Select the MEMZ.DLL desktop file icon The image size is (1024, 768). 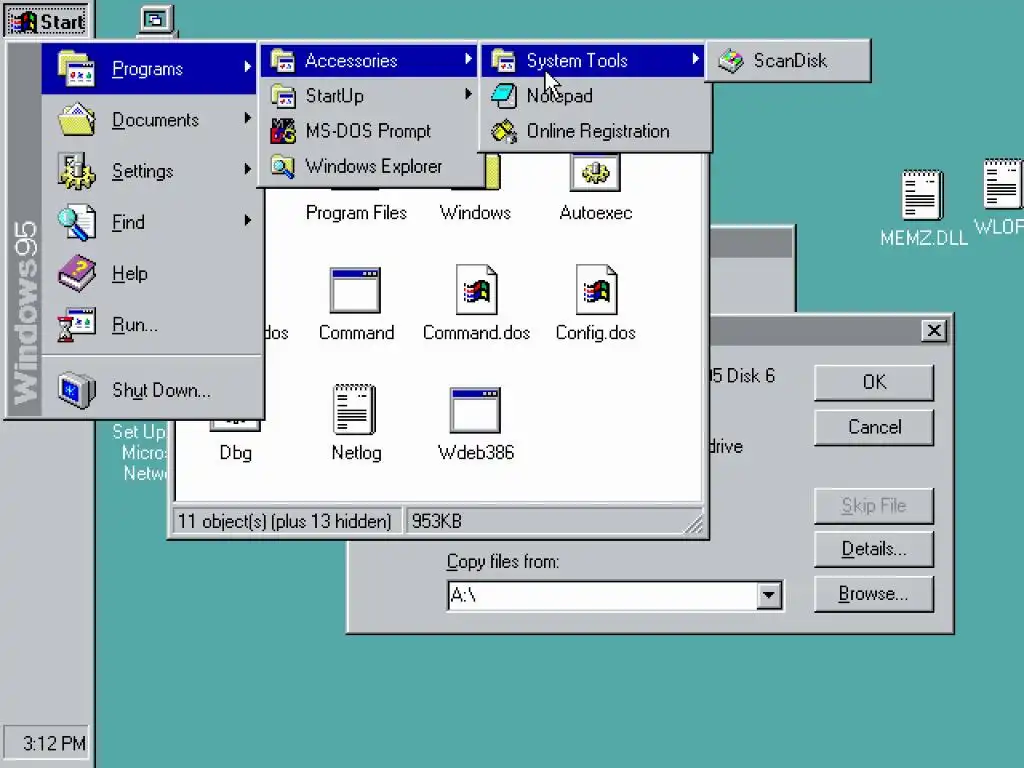click(x=921, y=195)
